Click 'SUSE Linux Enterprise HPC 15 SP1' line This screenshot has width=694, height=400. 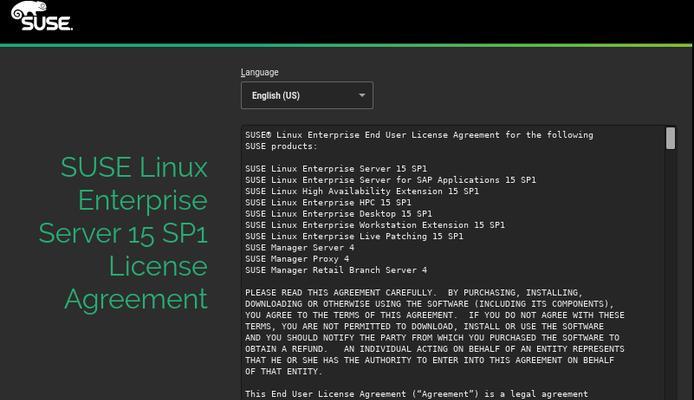[328, 203]
